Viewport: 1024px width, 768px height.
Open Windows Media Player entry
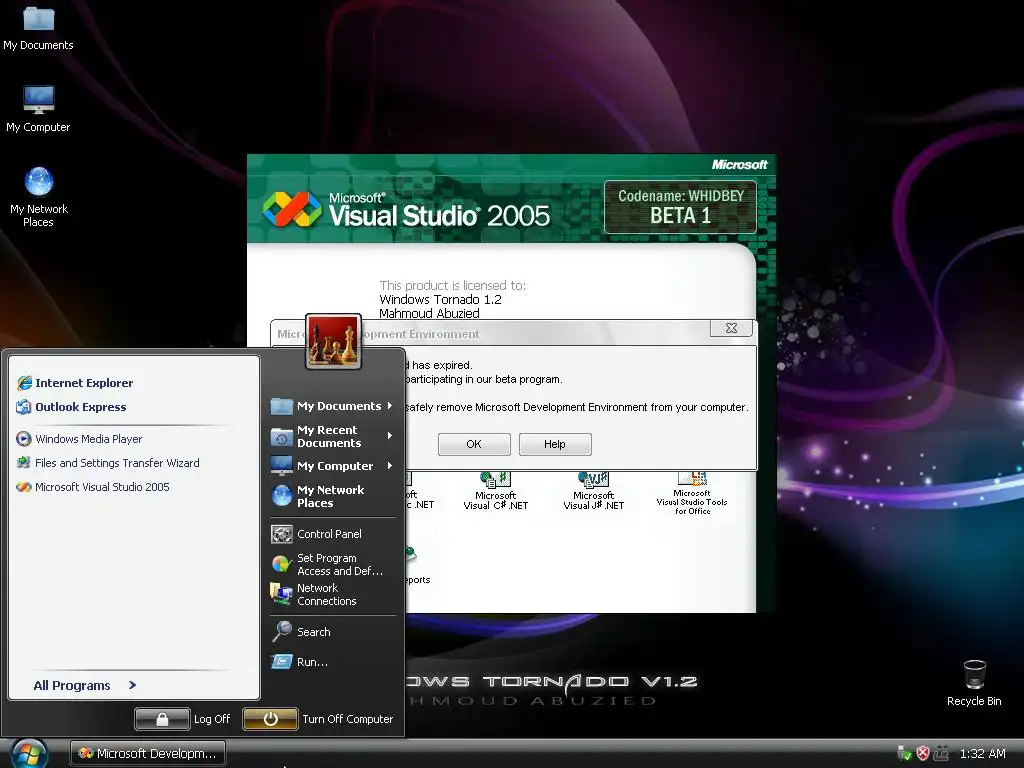pos(79,439)
